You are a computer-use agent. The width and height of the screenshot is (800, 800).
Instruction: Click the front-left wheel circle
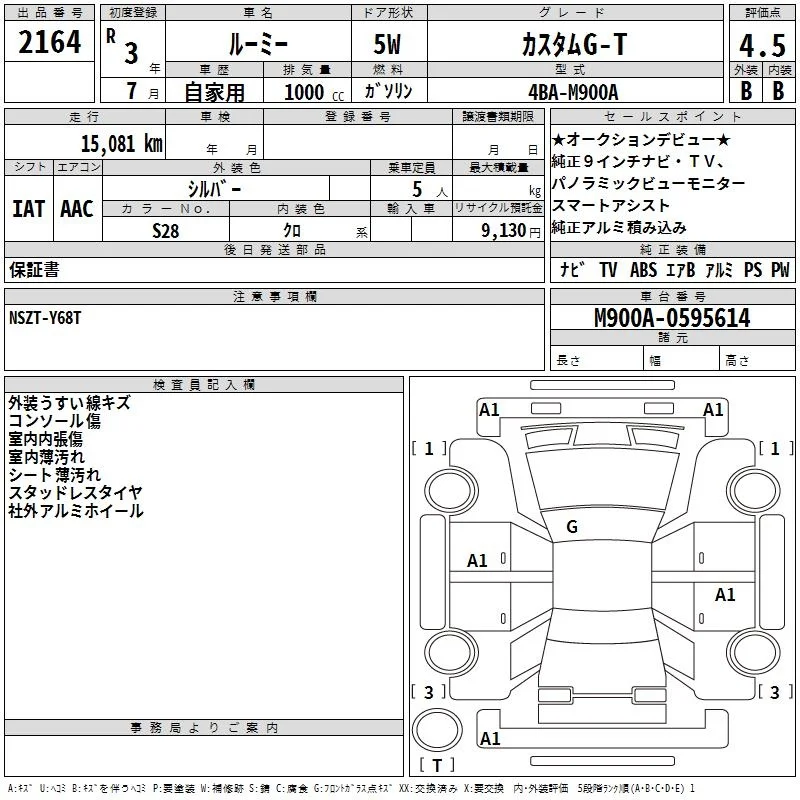tap(451, 491)
